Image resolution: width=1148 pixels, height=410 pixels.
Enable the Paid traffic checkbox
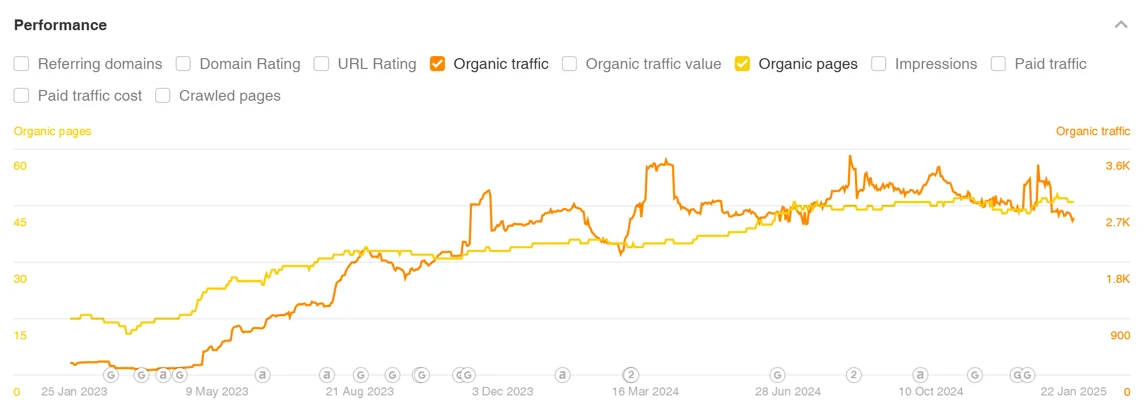(998, 64)
